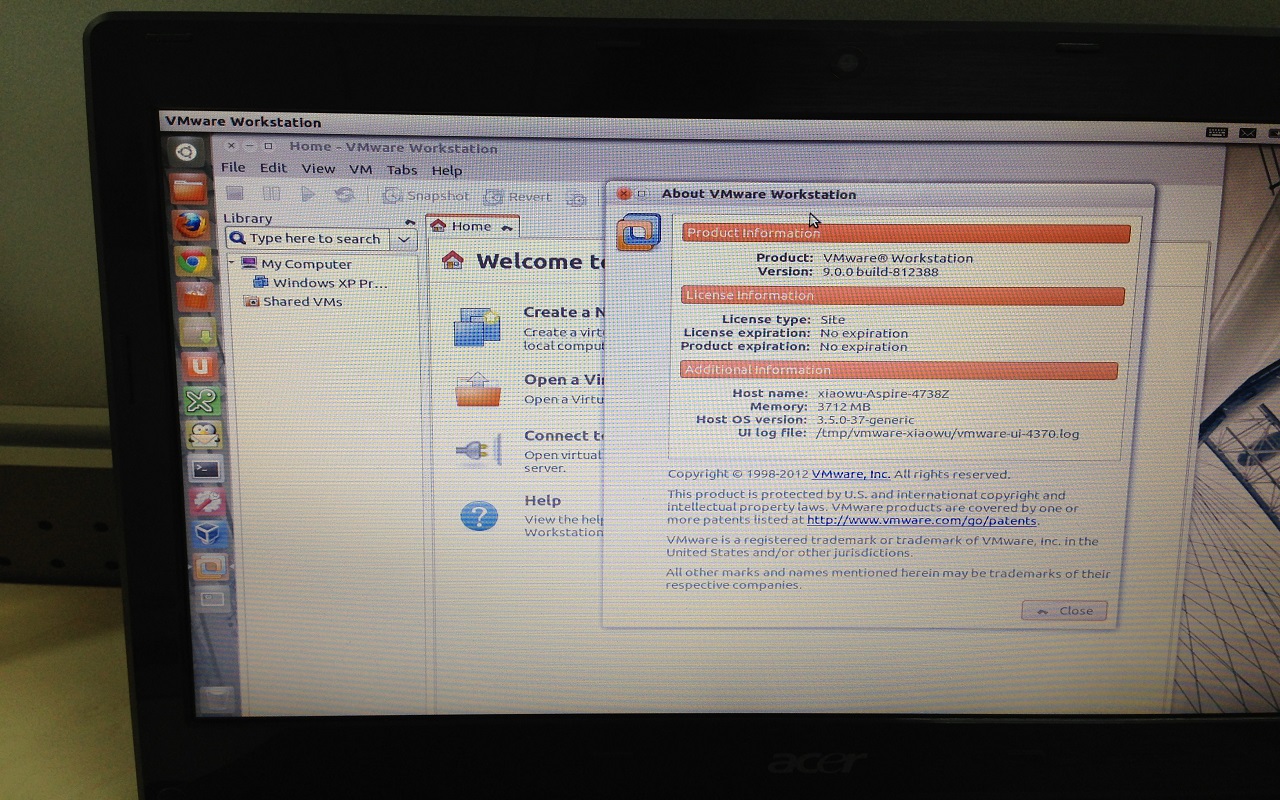Click the power off toolbar icon

click(235, 193)
